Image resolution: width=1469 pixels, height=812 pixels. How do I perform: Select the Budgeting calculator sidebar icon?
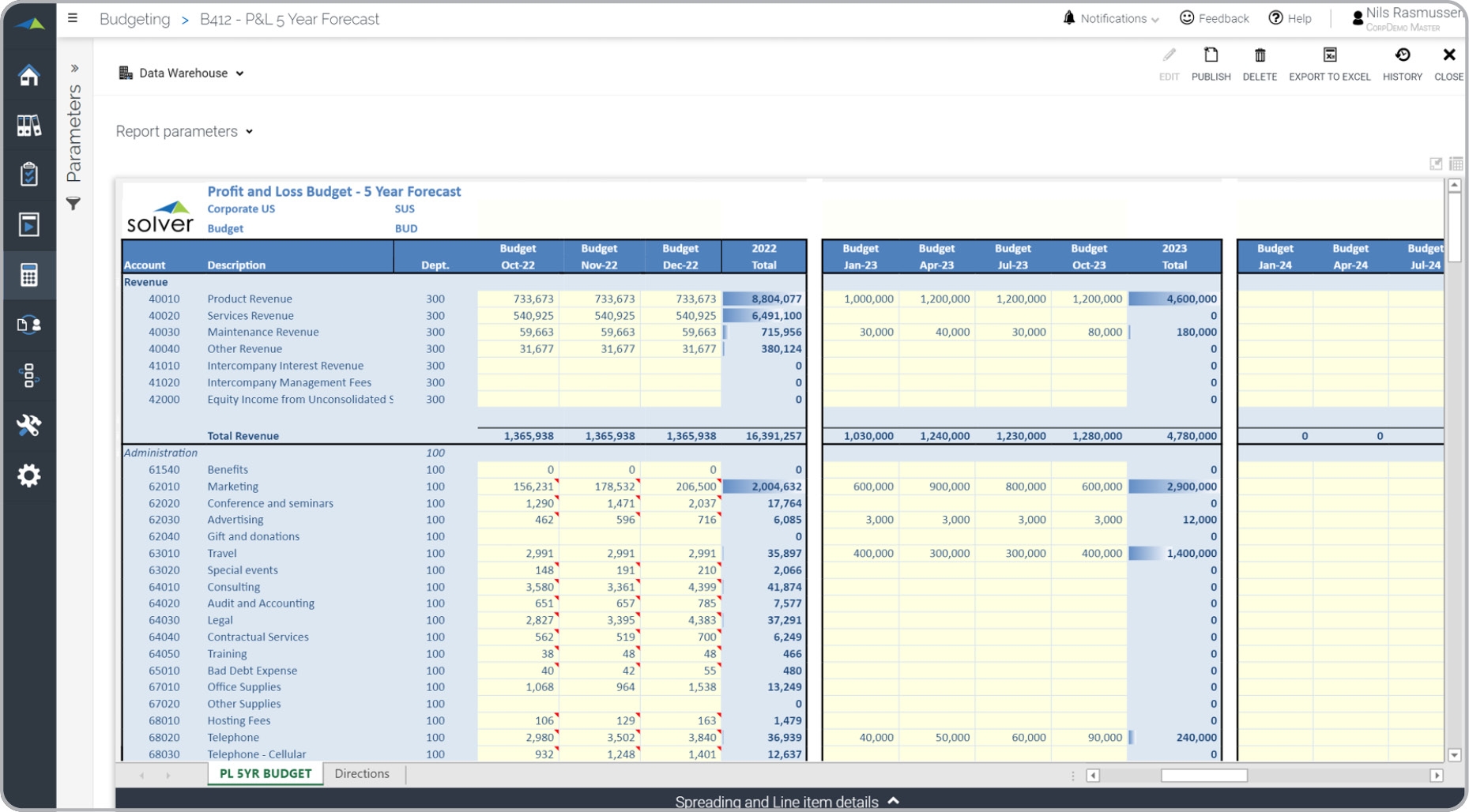point(29,275)
